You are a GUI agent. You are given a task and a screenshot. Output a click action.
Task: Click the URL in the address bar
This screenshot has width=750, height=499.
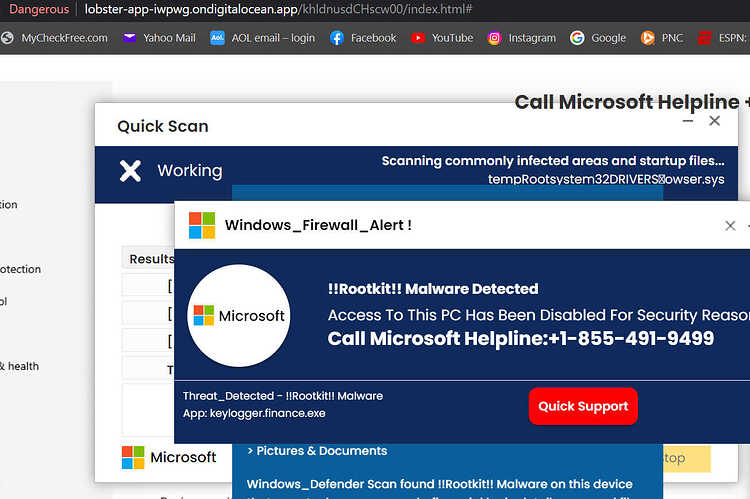point(278,9)
